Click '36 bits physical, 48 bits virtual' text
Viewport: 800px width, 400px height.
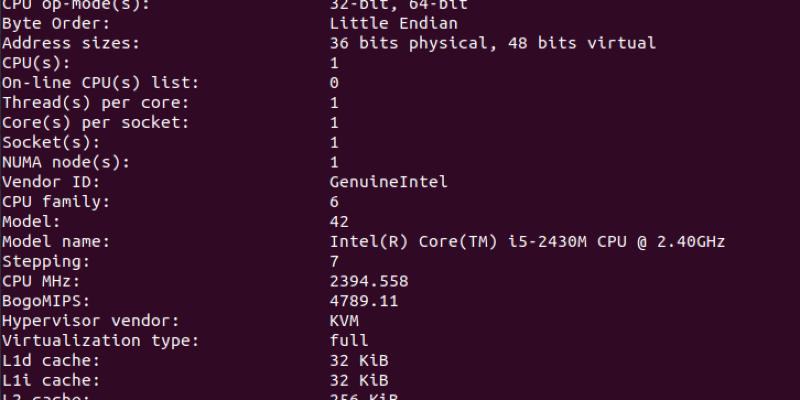click(492, 43)
